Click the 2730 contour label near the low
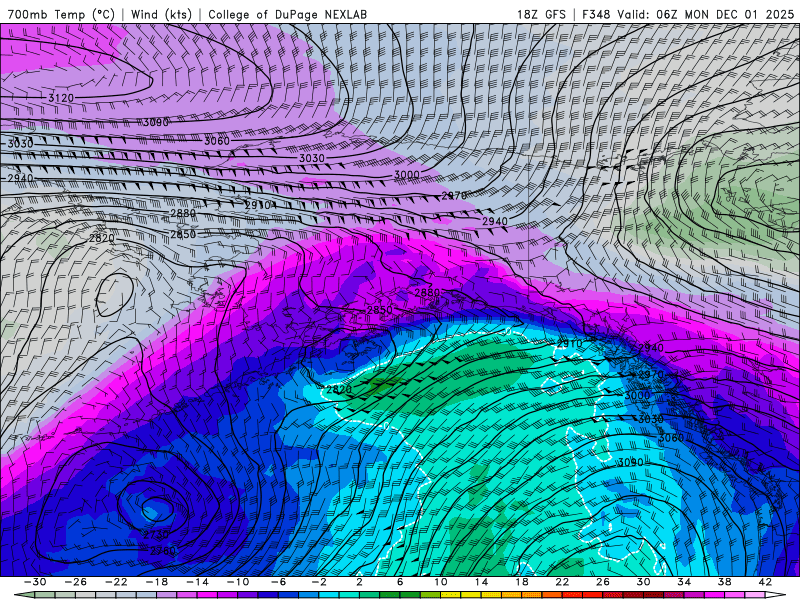The width and height of the screenshot is (800, 600). pyautogui.click(x=156, y=535)
